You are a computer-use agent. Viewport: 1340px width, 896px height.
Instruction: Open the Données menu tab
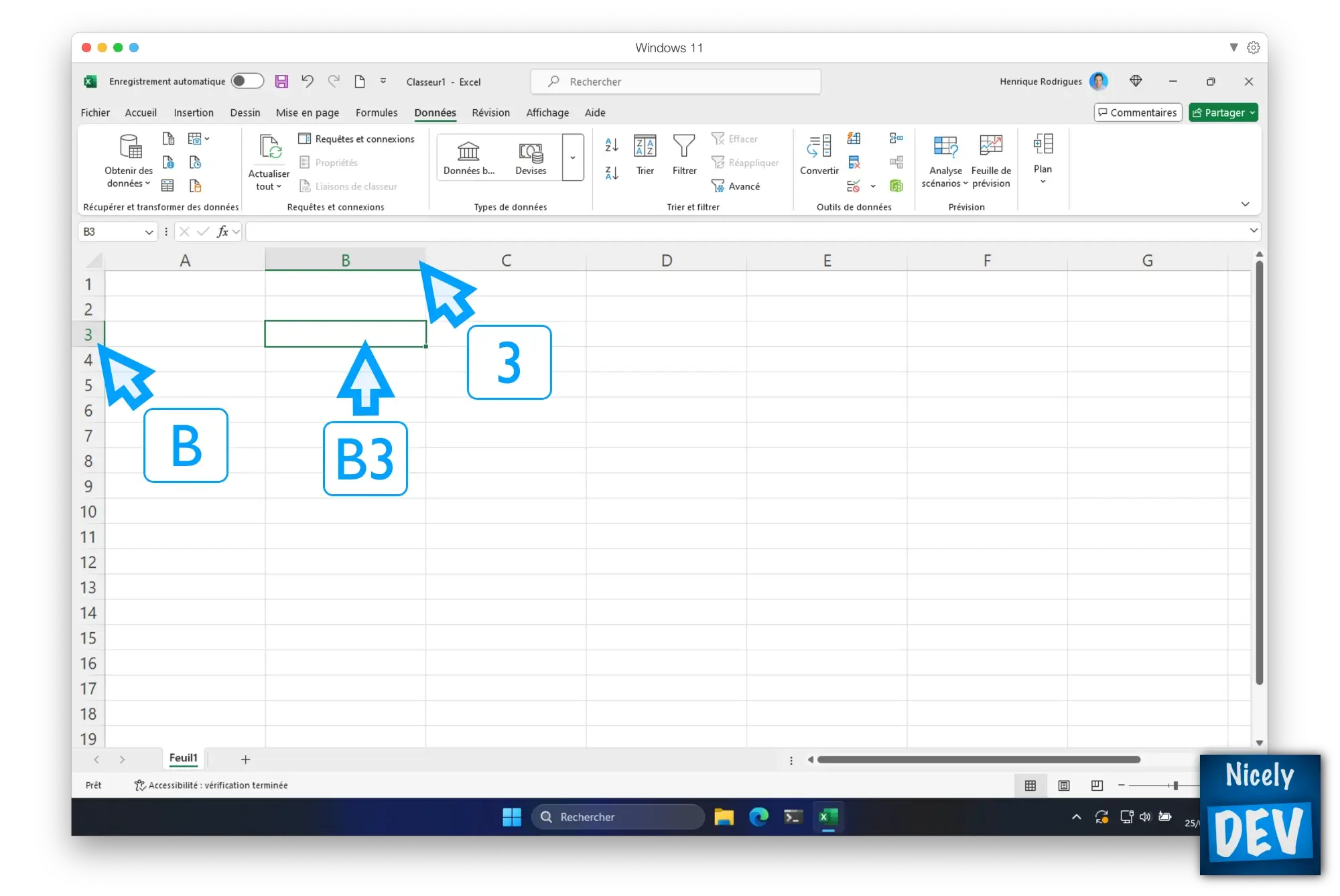pyautogui.click(x=435, y=112)
